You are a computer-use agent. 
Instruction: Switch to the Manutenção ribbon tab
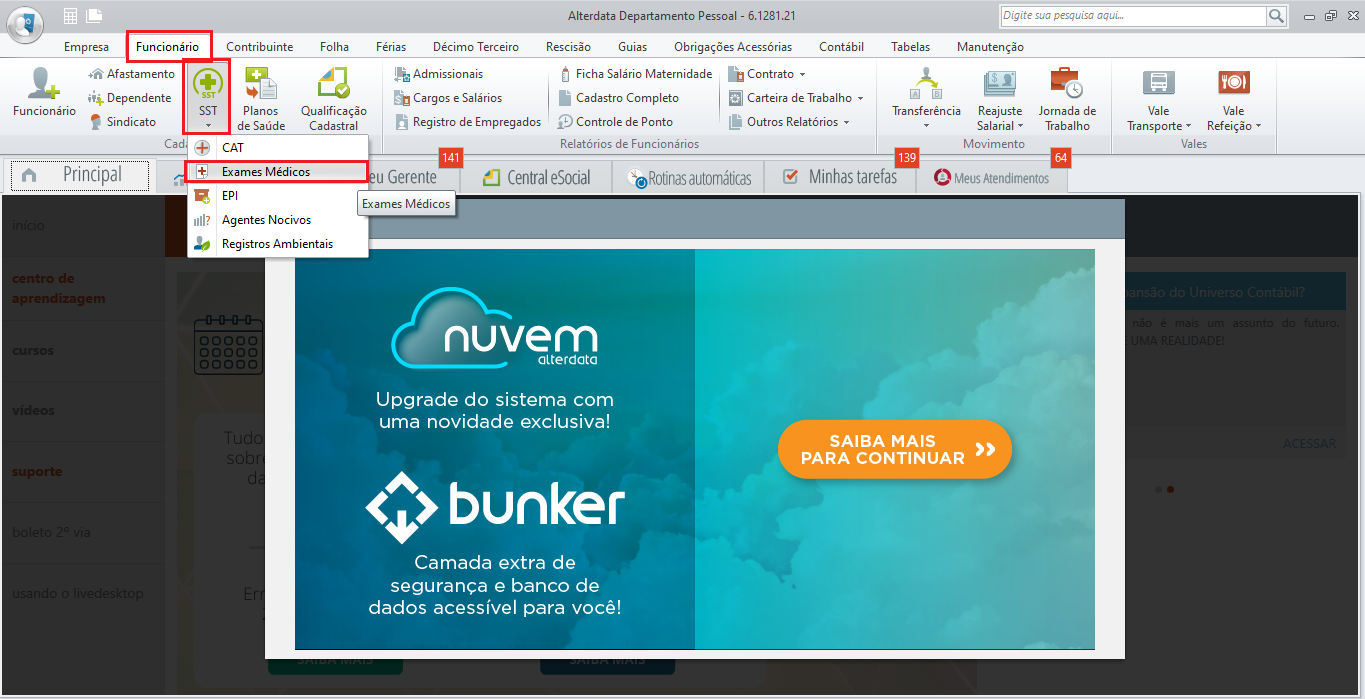click(x=990, y=47)
